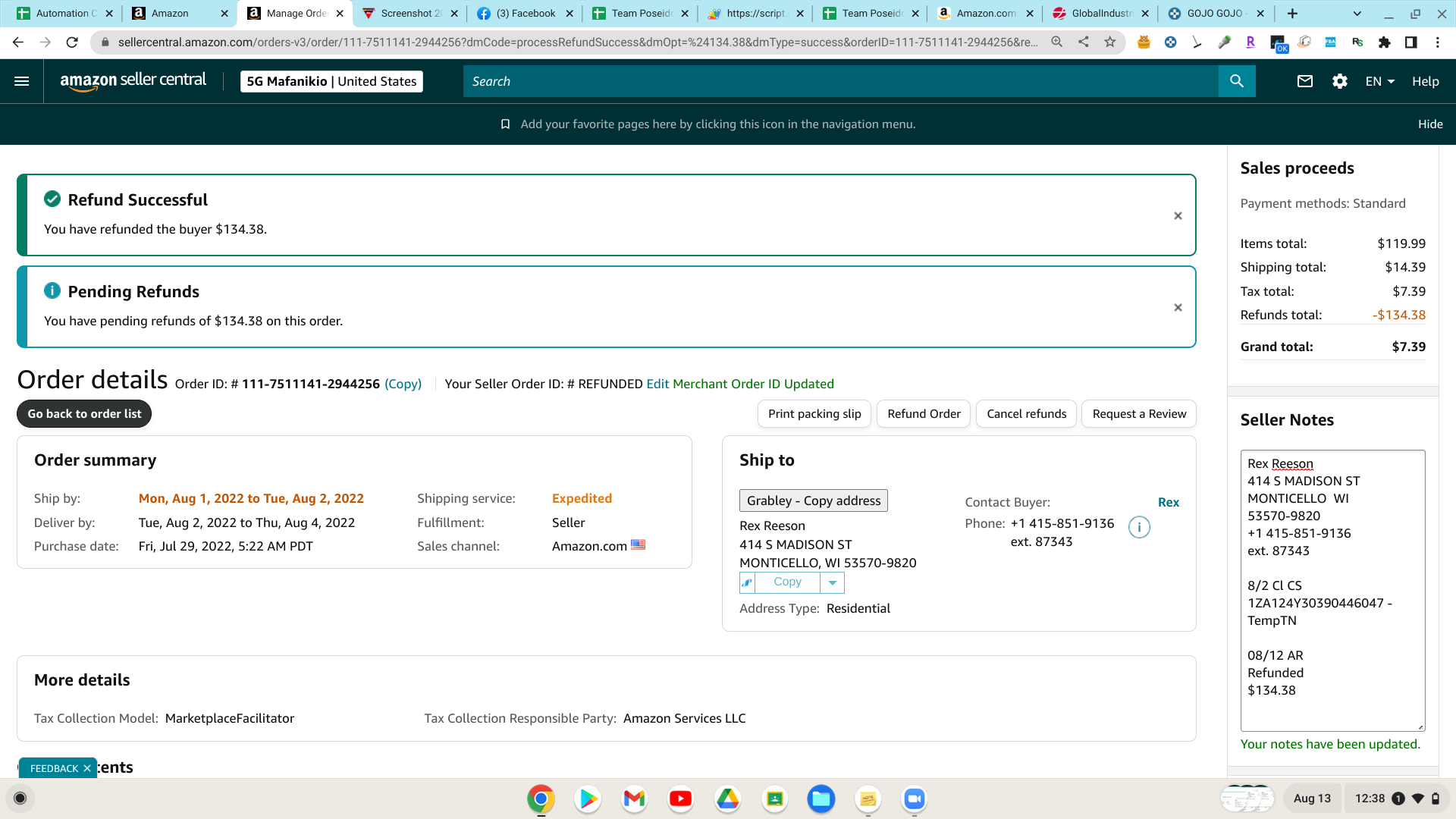Open the Copy address dropdown arrow

[833, 582]
